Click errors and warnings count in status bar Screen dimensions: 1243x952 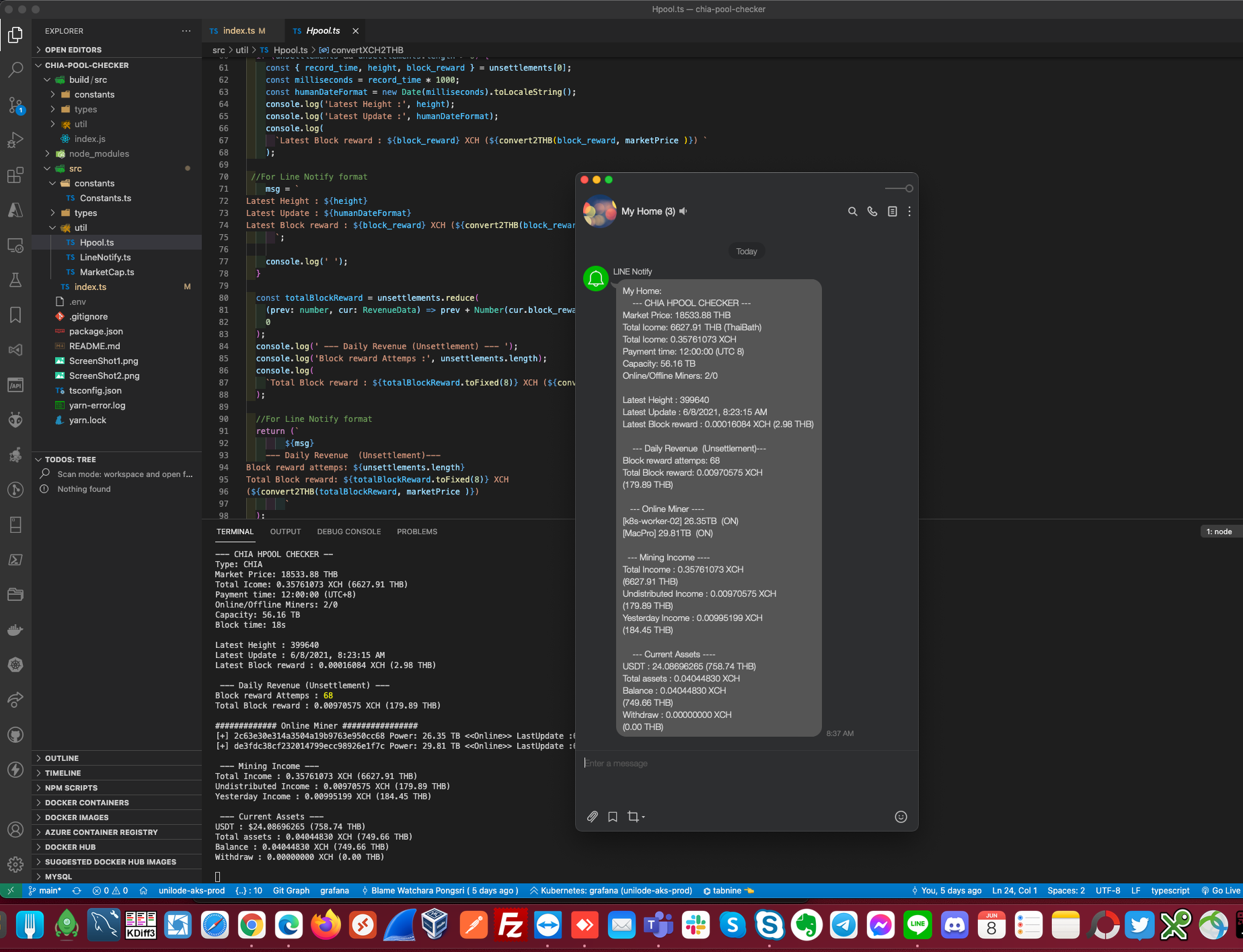click(110, 891)
